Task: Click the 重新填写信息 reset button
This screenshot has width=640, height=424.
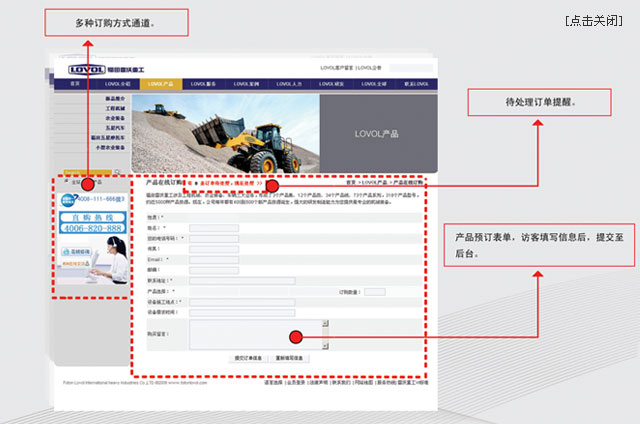Action: 289,358
